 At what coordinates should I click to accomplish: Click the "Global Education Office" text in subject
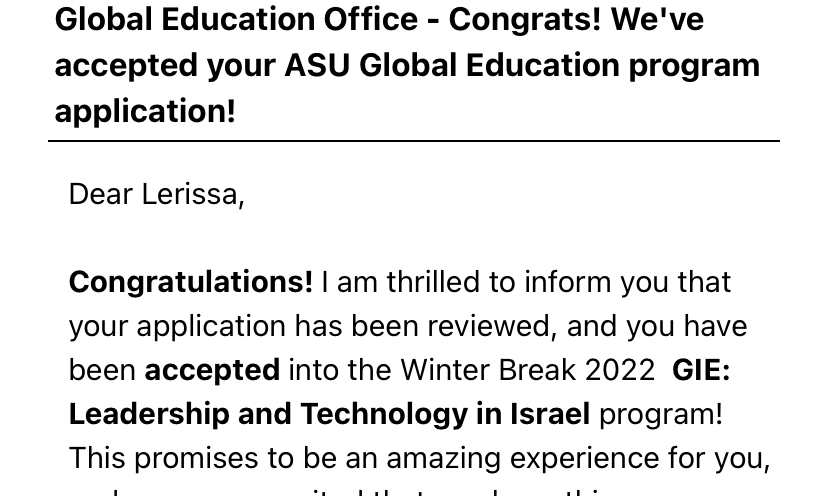pyautogui.click(x=237, y=20)
